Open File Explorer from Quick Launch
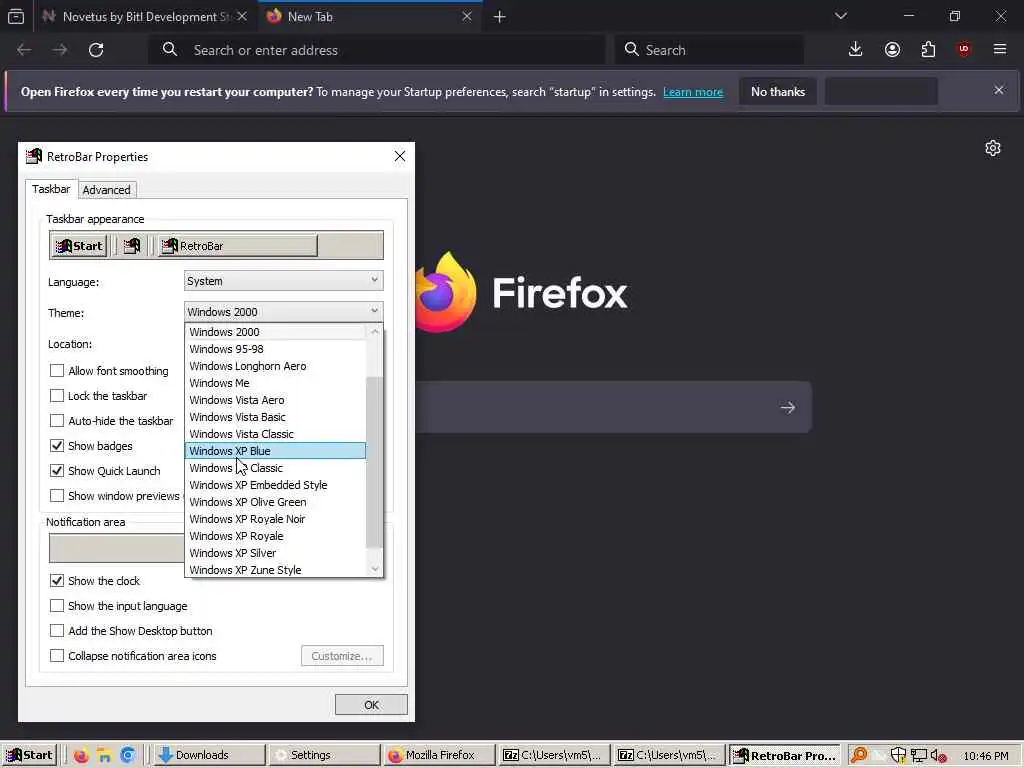This screenshot has width=1024, height=768. click(104, 756)
